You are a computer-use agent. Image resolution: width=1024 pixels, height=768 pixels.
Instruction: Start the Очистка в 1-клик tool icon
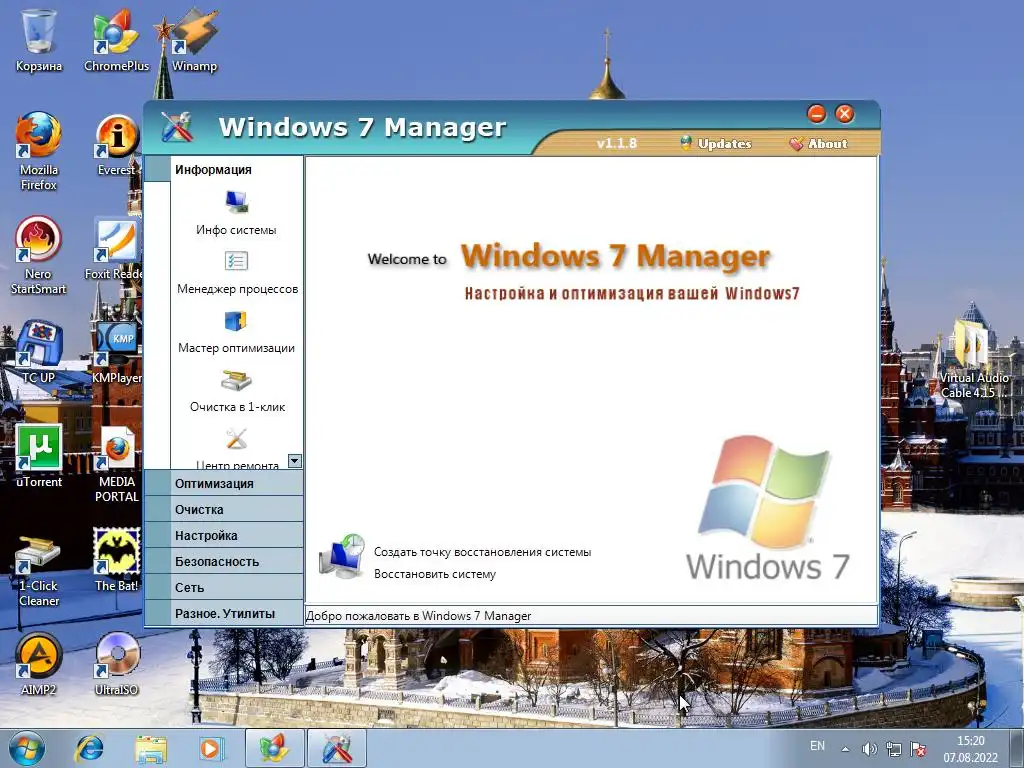tap(236, 379)
